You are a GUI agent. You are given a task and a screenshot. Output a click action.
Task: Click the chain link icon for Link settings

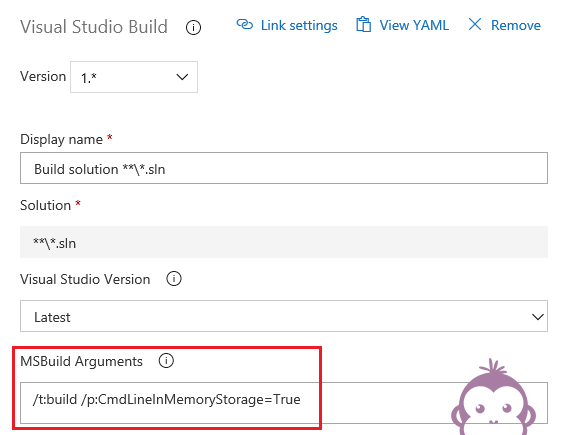245,24
